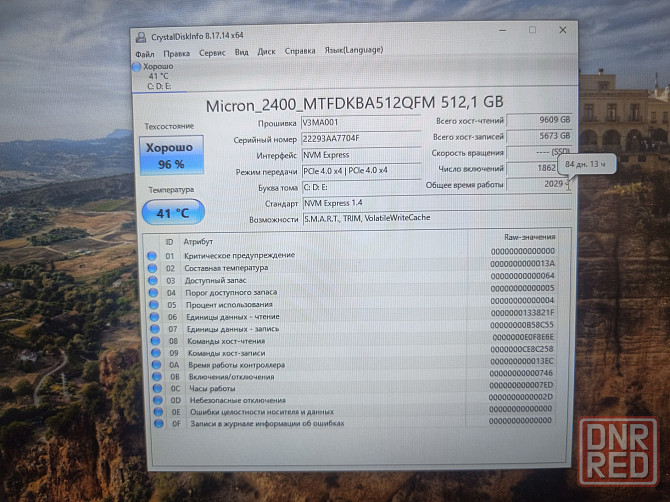Image resolution: width=670 pixels, height=502 pixels.
Task: Select attribute text Доступный запас
Action: point(215,280)
